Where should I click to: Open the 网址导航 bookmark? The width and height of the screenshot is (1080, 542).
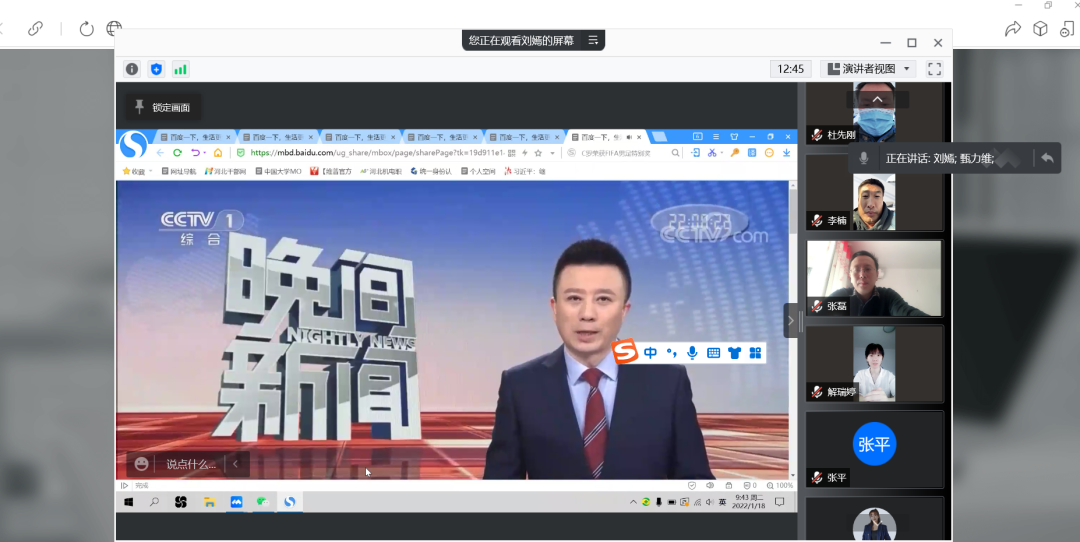click(178, 171)
